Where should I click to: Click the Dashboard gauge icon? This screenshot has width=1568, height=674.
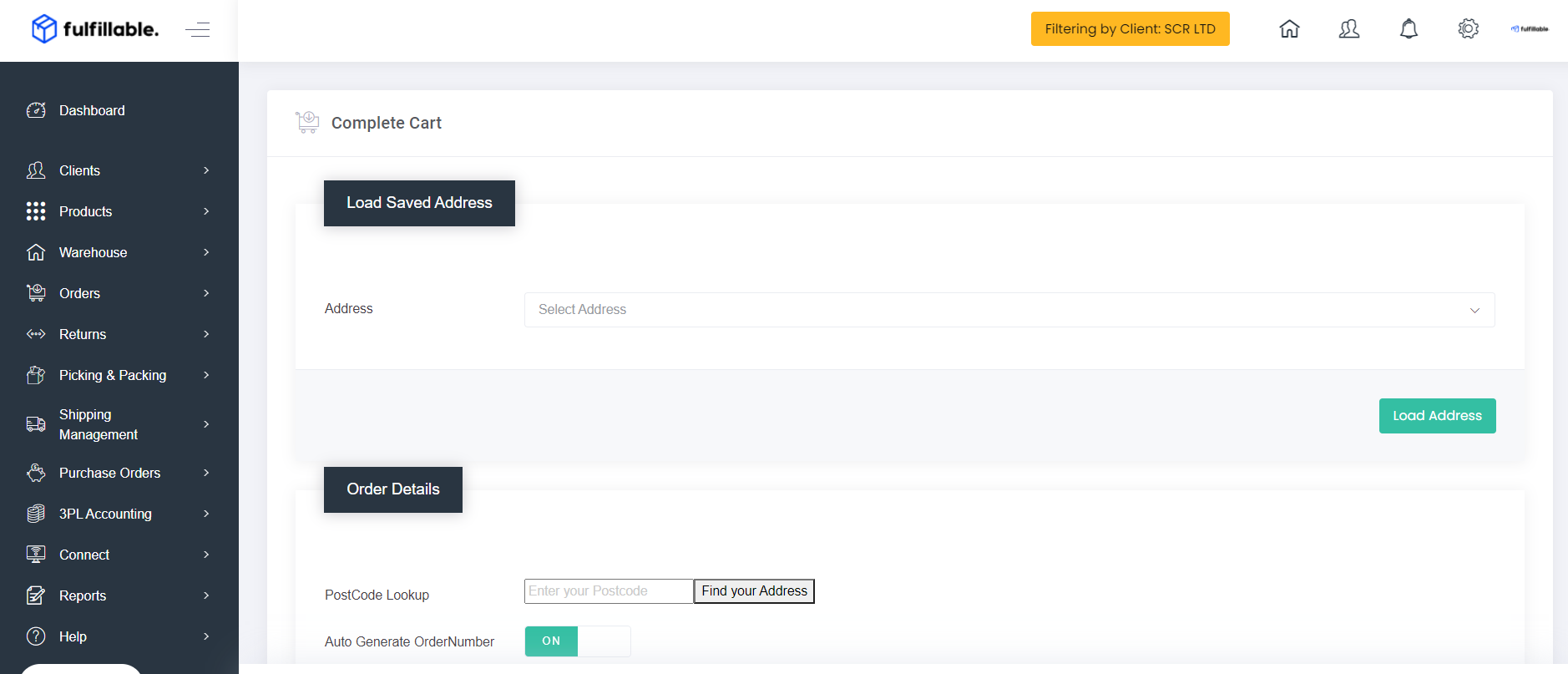36,110
